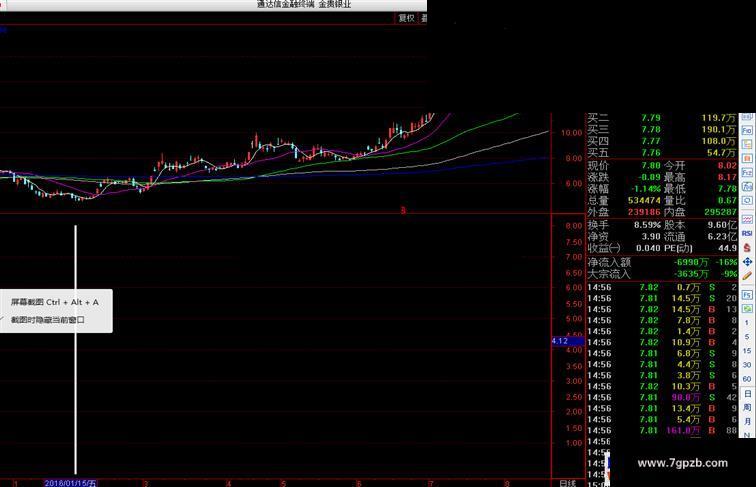Click 总量 value 534474
This screenshot has height=487, width=756.
click(x=644, y=200)
